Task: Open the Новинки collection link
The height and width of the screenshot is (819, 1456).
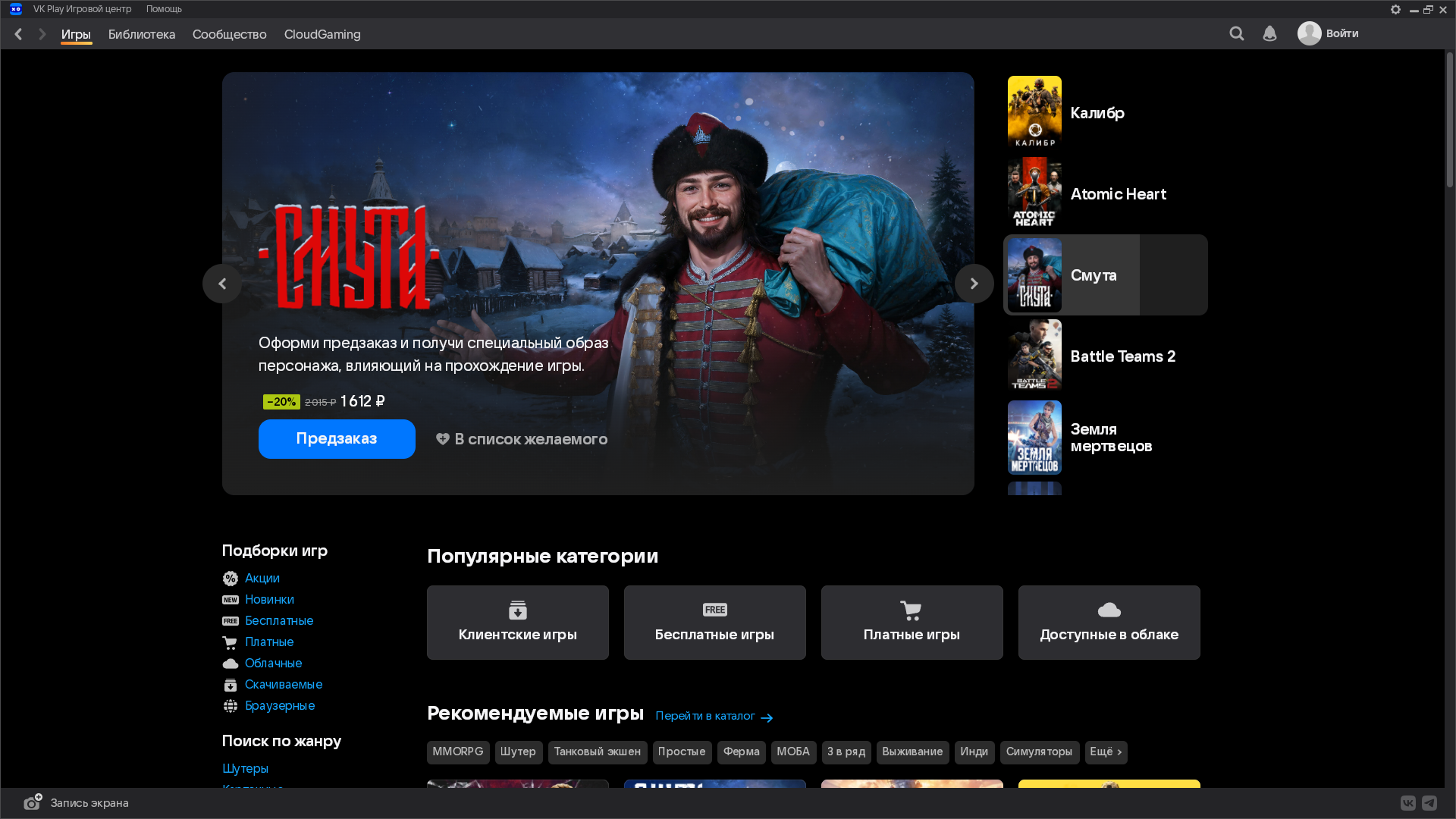Action: tap(269, 600)
